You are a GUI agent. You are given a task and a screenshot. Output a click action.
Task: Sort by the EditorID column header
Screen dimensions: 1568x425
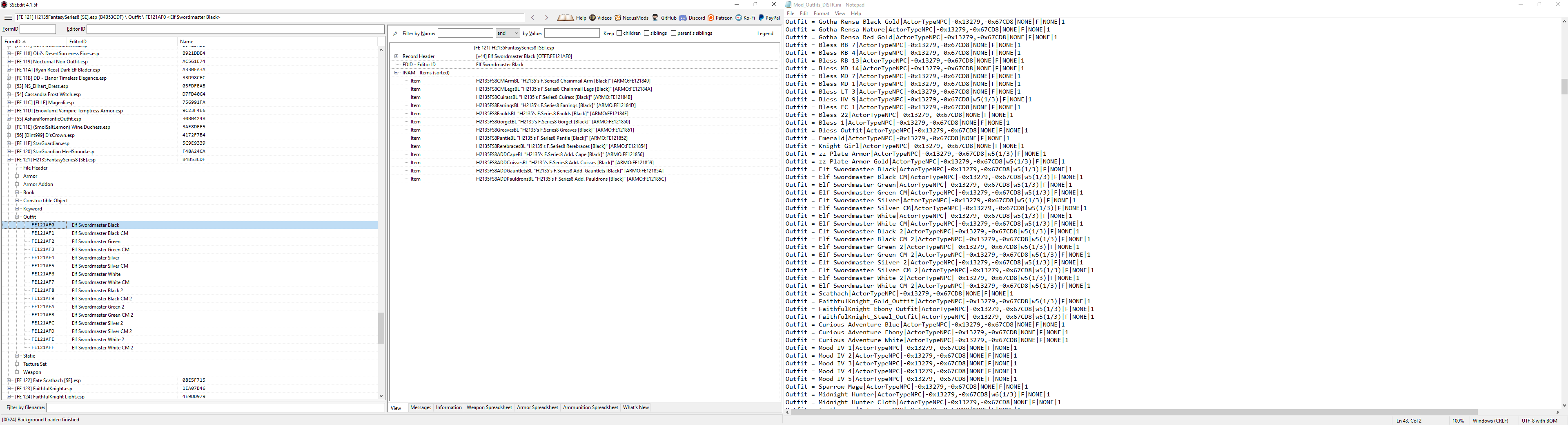pos(122,41)
